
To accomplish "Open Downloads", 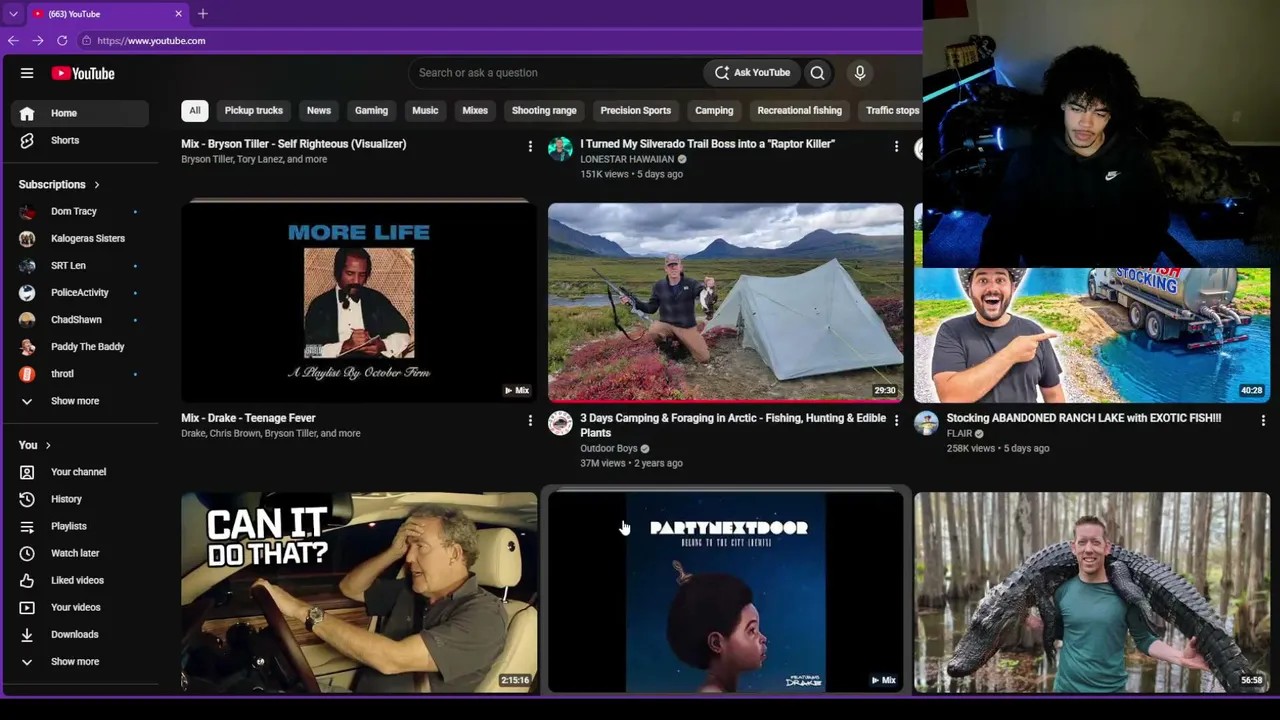I will pyautogui.click(x=80, y=634).
